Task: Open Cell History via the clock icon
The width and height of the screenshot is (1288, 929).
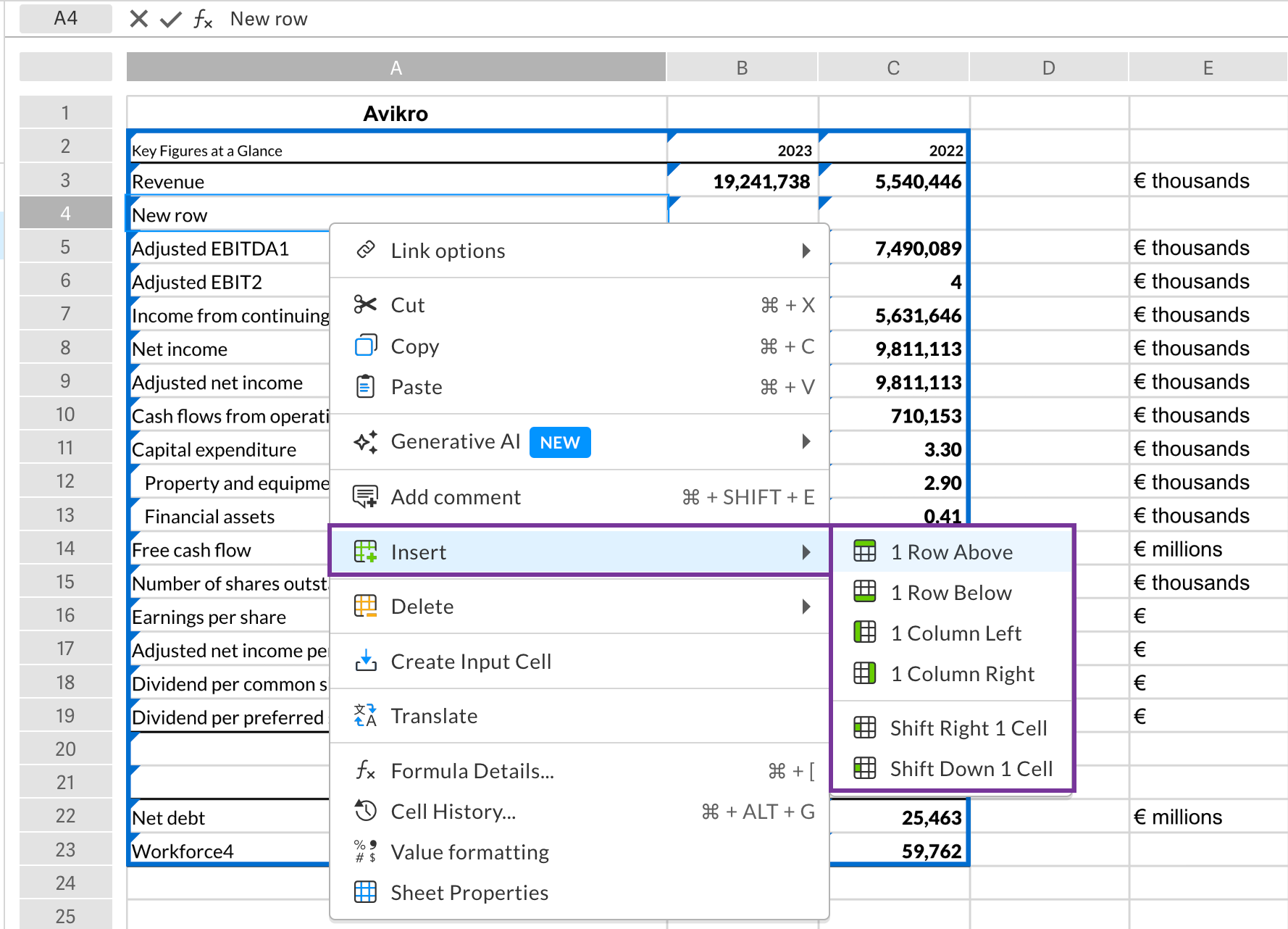Action: click(x=366, y=811)
